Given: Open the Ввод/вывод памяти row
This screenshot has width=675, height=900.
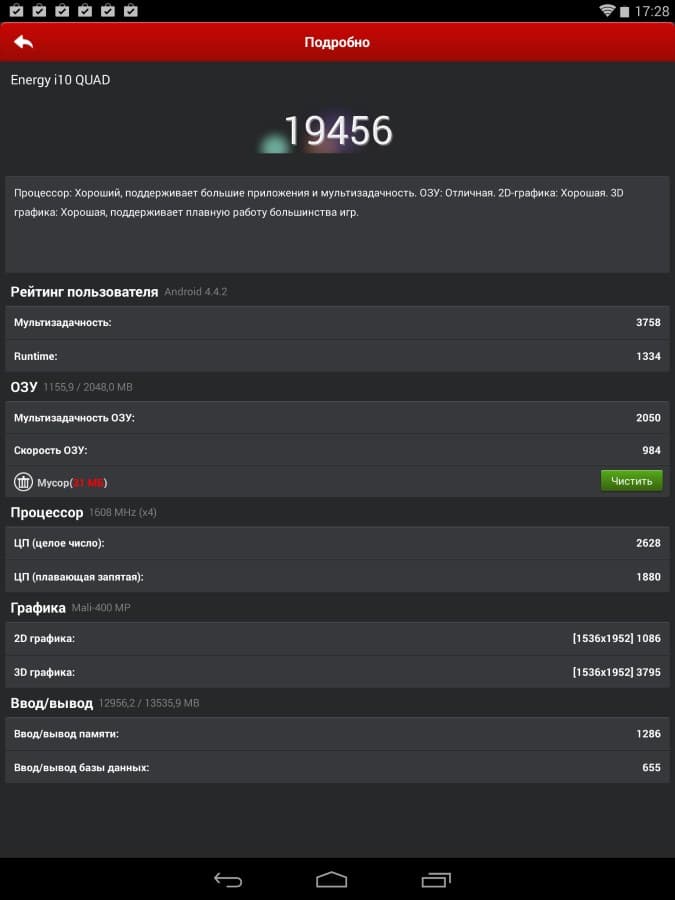Looking at the screenshot, I should (x=337, y=734).
